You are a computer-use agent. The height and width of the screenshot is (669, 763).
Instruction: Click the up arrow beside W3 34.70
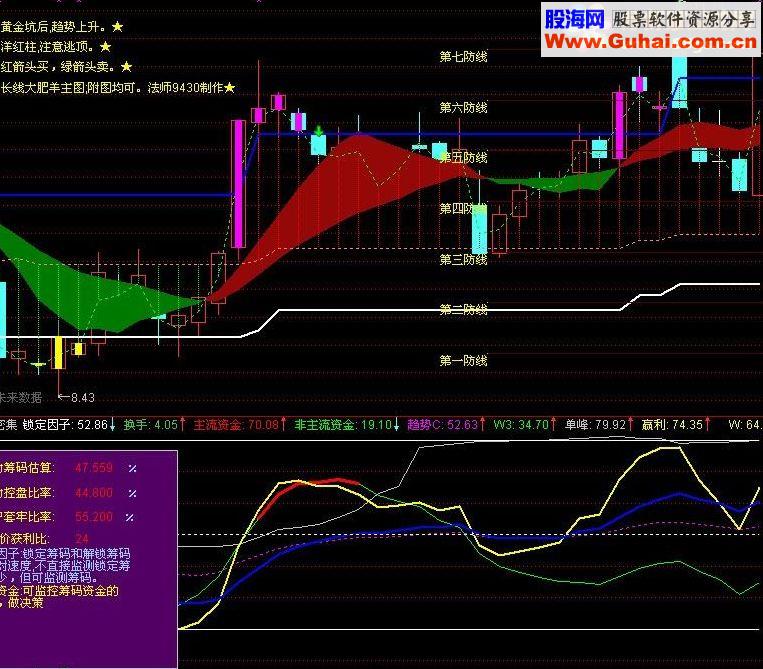[553, 424]
